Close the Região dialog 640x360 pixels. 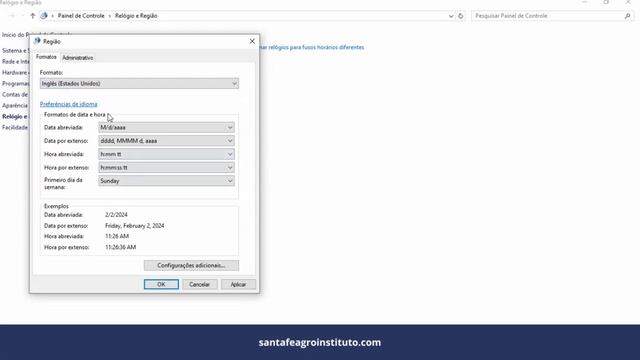[x=252, y=41]
